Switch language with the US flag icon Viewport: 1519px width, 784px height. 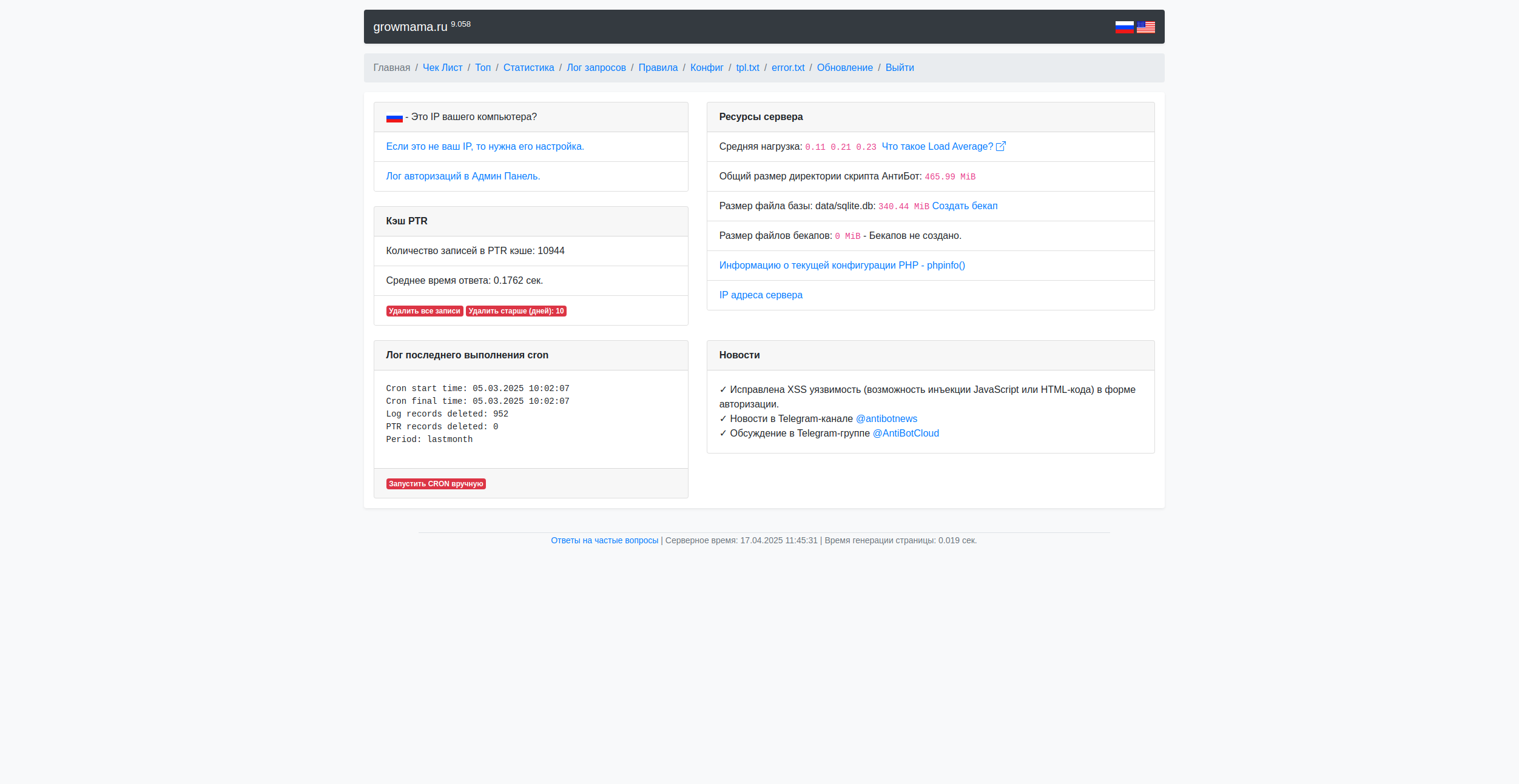(x=1145, y=27)
